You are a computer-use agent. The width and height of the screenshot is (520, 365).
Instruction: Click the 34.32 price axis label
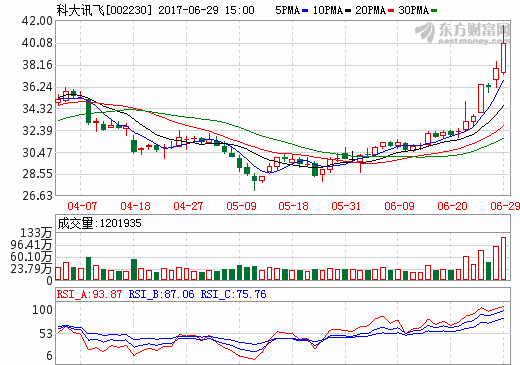(37, 109)
